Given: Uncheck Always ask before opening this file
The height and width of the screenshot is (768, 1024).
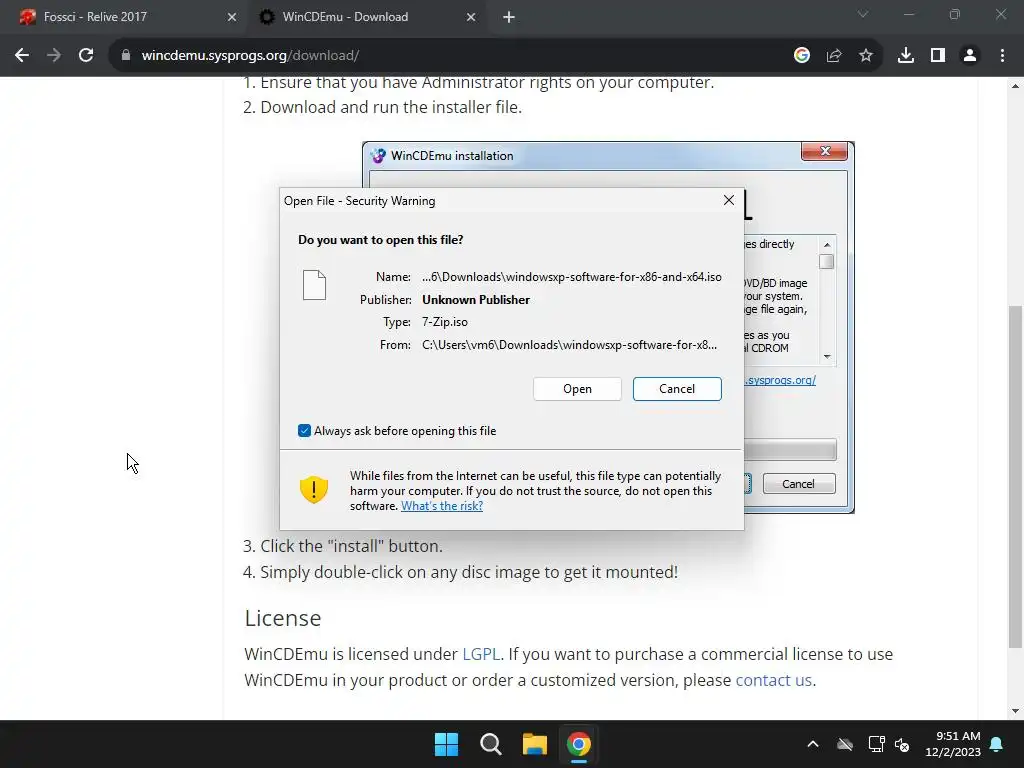Looking at the screenshot, I should pyautogui.click(x=304, y=431).
